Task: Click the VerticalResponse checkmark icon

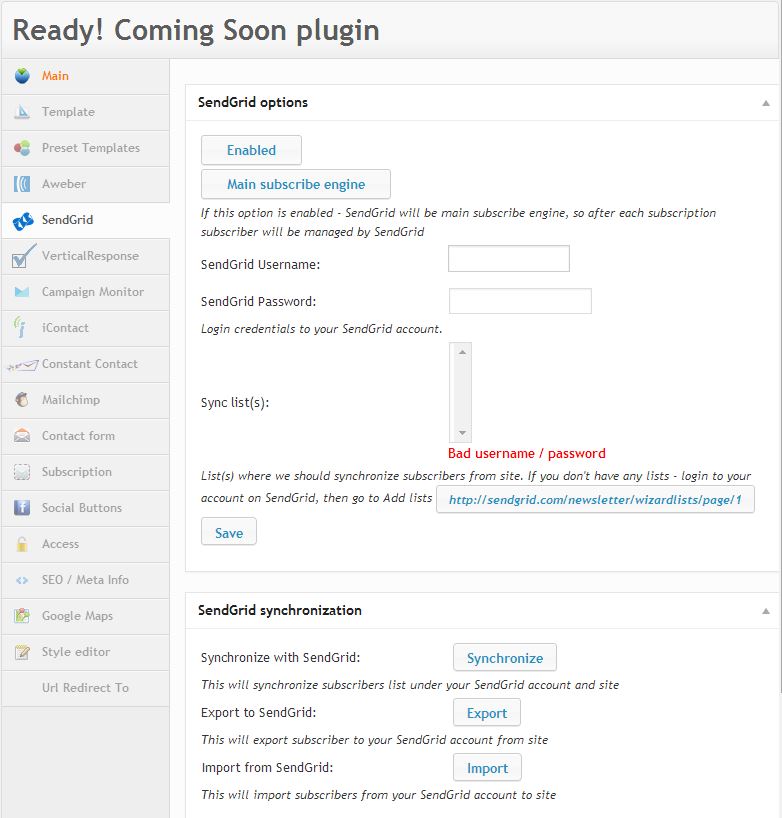Action: coord(23,256)
